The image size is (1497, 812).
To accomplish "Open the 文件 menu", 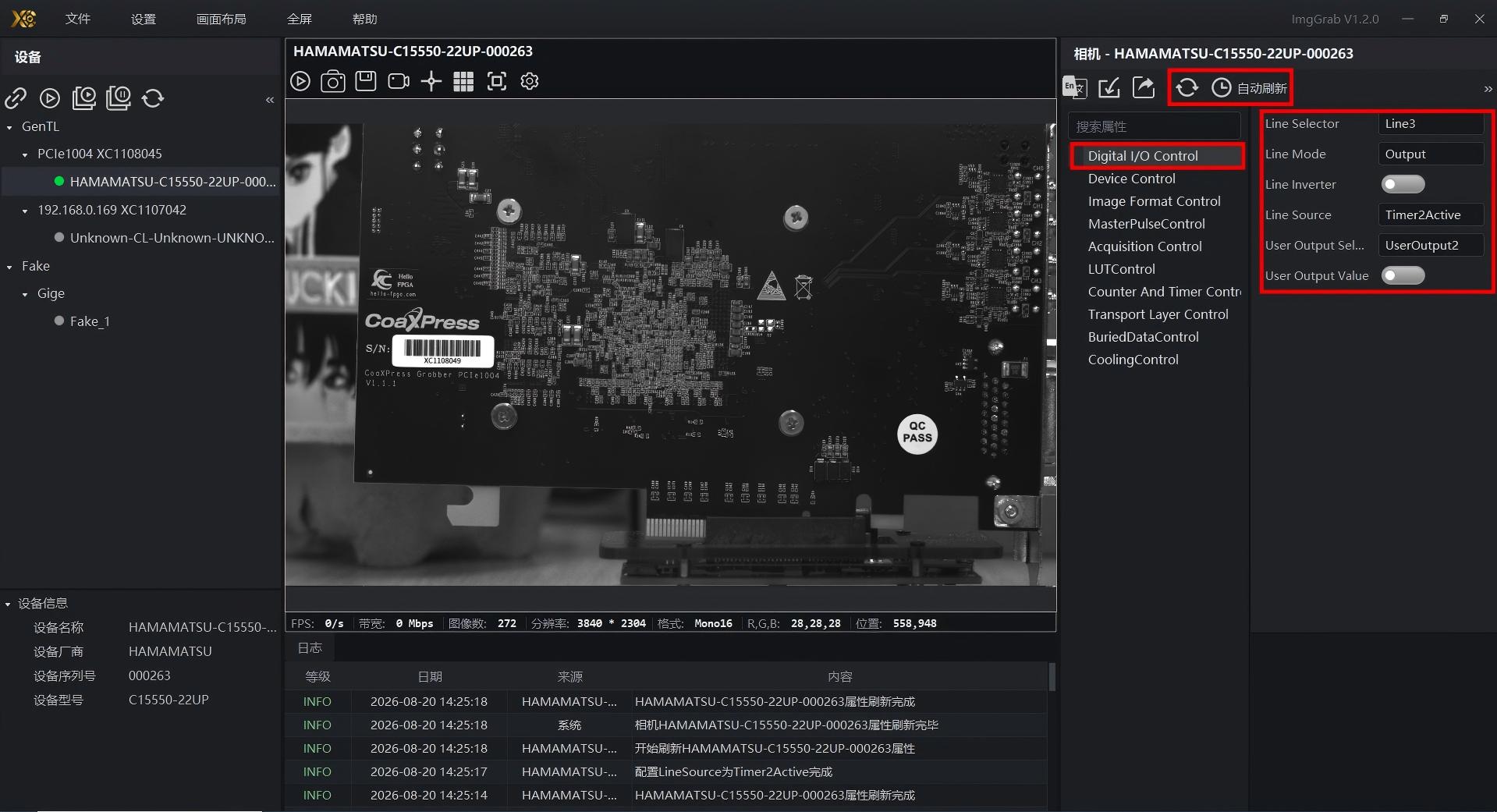I will (78, 19).
